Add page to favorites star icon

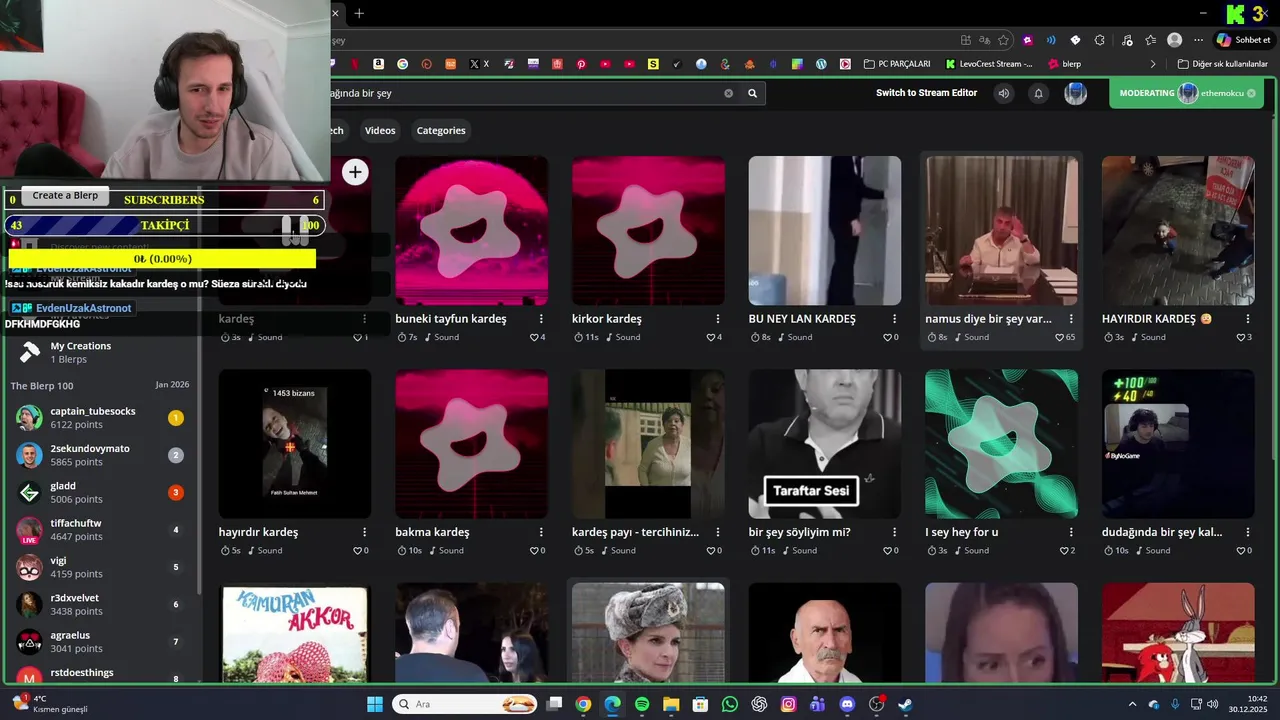pyautogui.click(x=1003, y=40)
